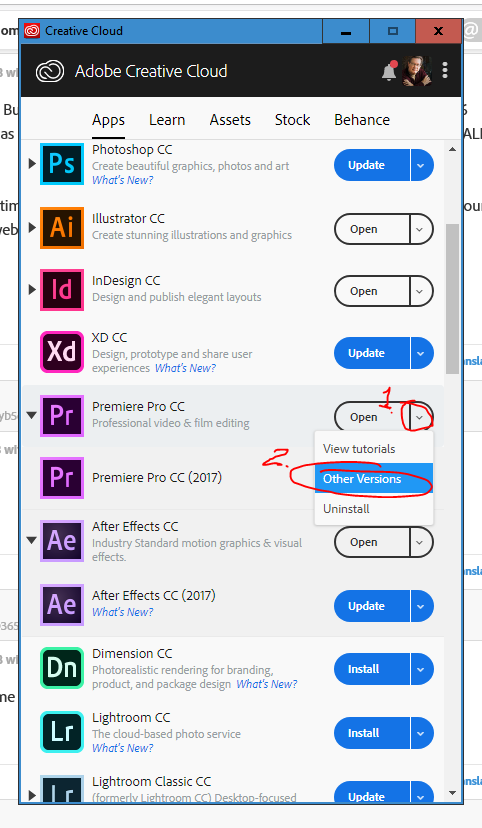Image resolution: width=482 pixels, height=828 pixels.
Task: Collapse After Effects CC versions triangle
Action: point(32,540)
